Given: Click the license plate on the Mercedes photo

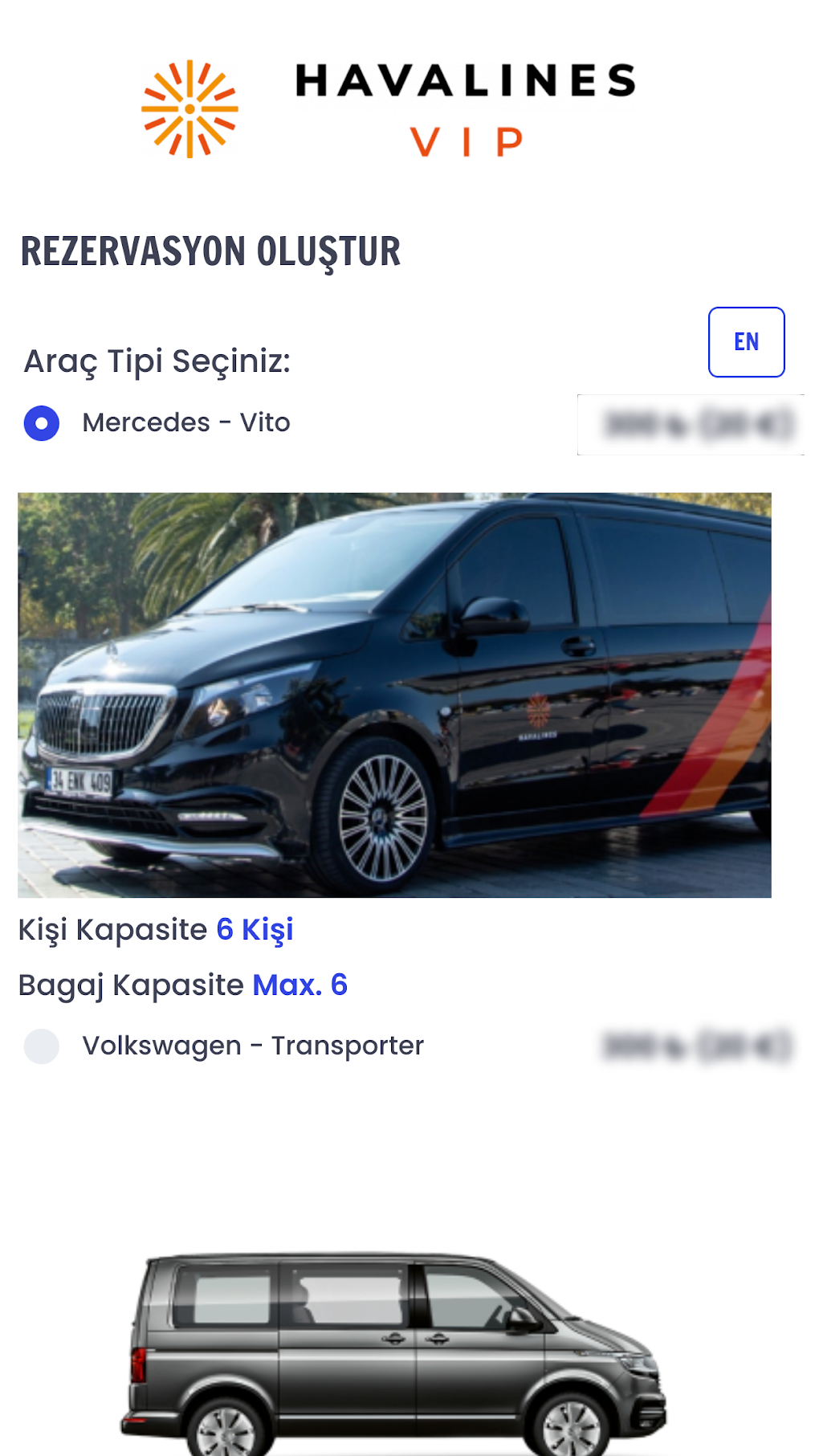Looking at the screenshot, I should pos(79,781).
